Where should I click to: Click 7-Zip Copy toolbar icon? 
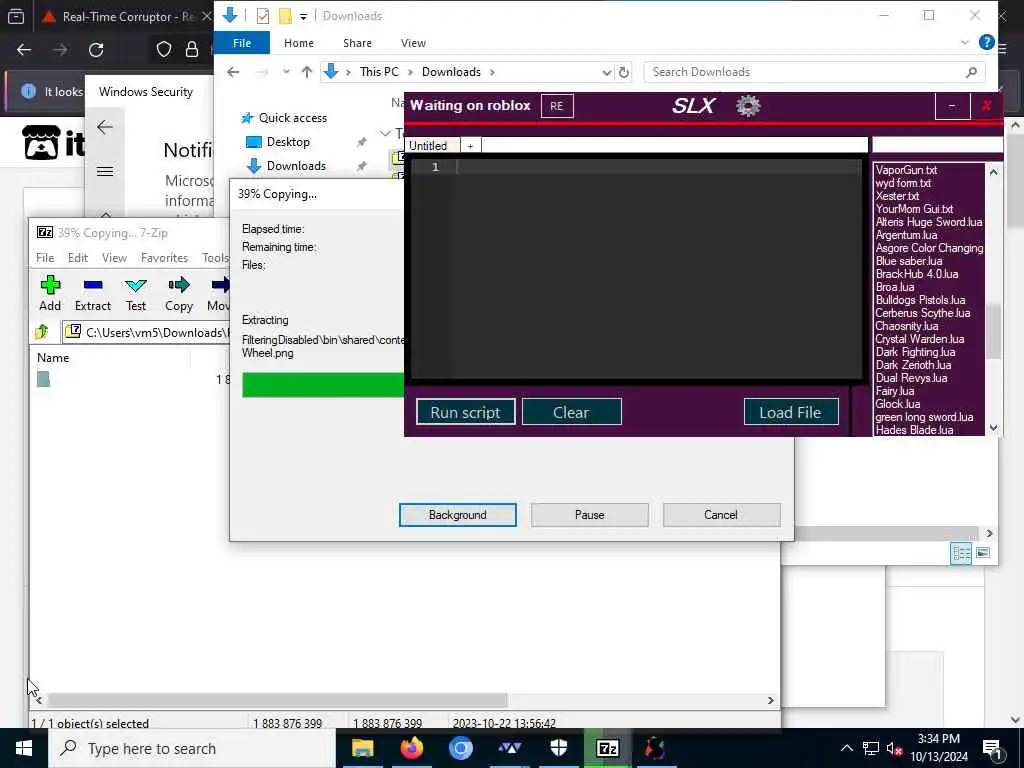tap(179, 293)
